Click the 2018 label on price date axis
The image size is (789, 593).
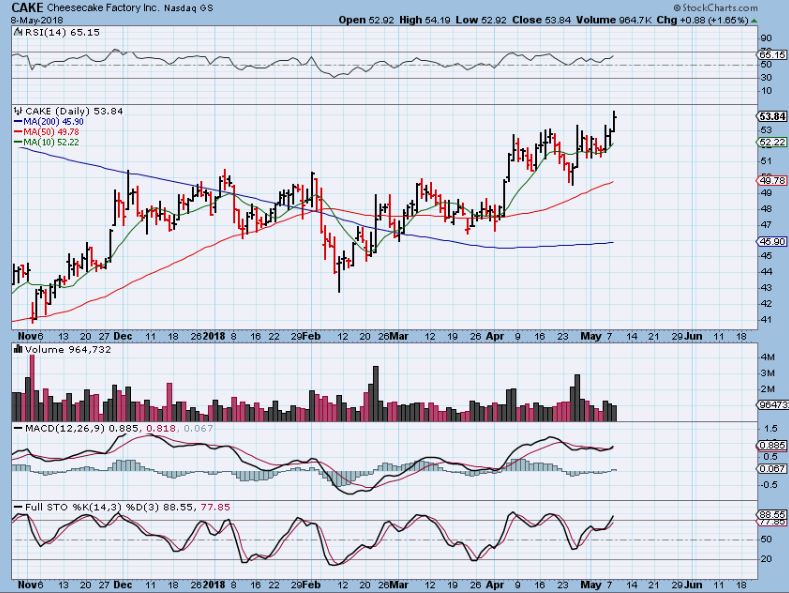coord(217,336)
